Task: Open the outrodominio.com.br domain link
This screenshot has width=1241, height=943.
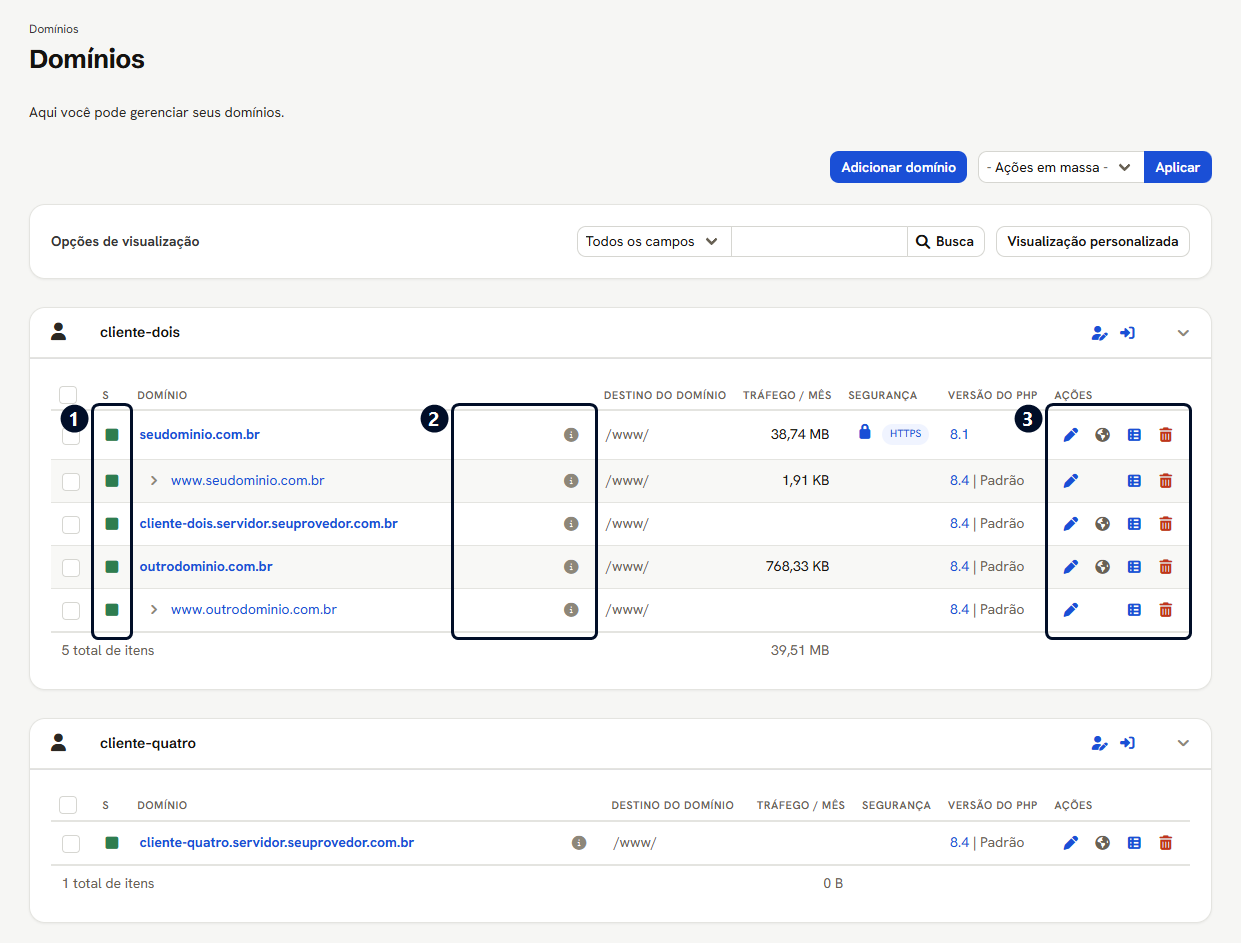Action: coord(206,567)
